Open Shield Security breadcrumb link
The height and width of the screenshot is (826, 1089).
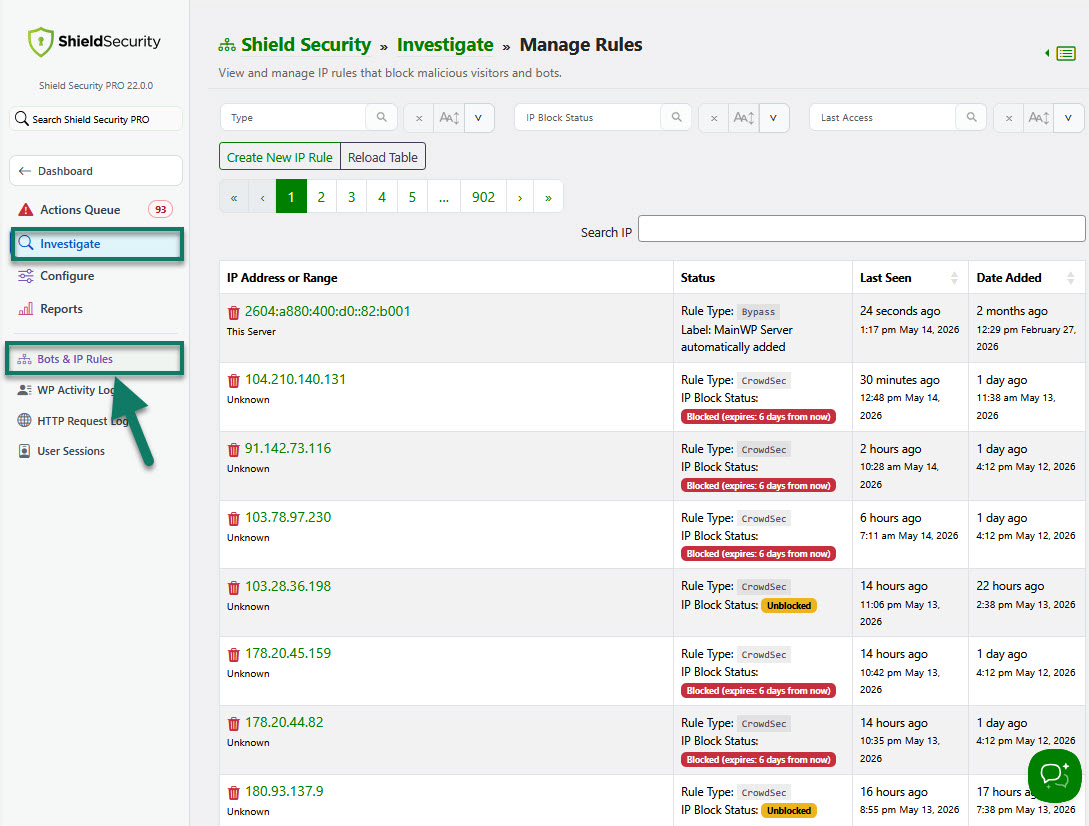[x=306, y=45]
